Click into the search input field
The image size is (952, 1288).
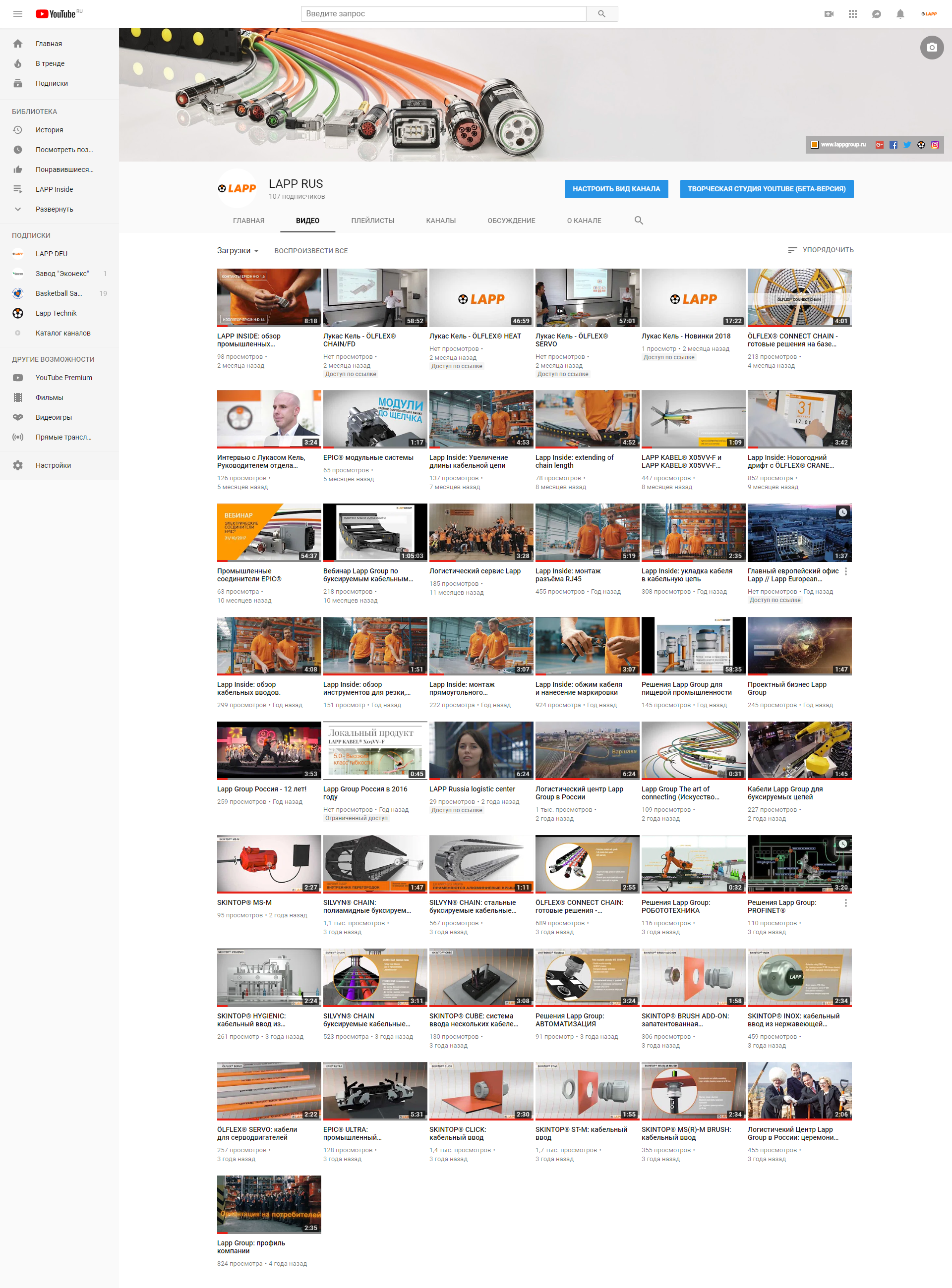(x=443, y=14)
